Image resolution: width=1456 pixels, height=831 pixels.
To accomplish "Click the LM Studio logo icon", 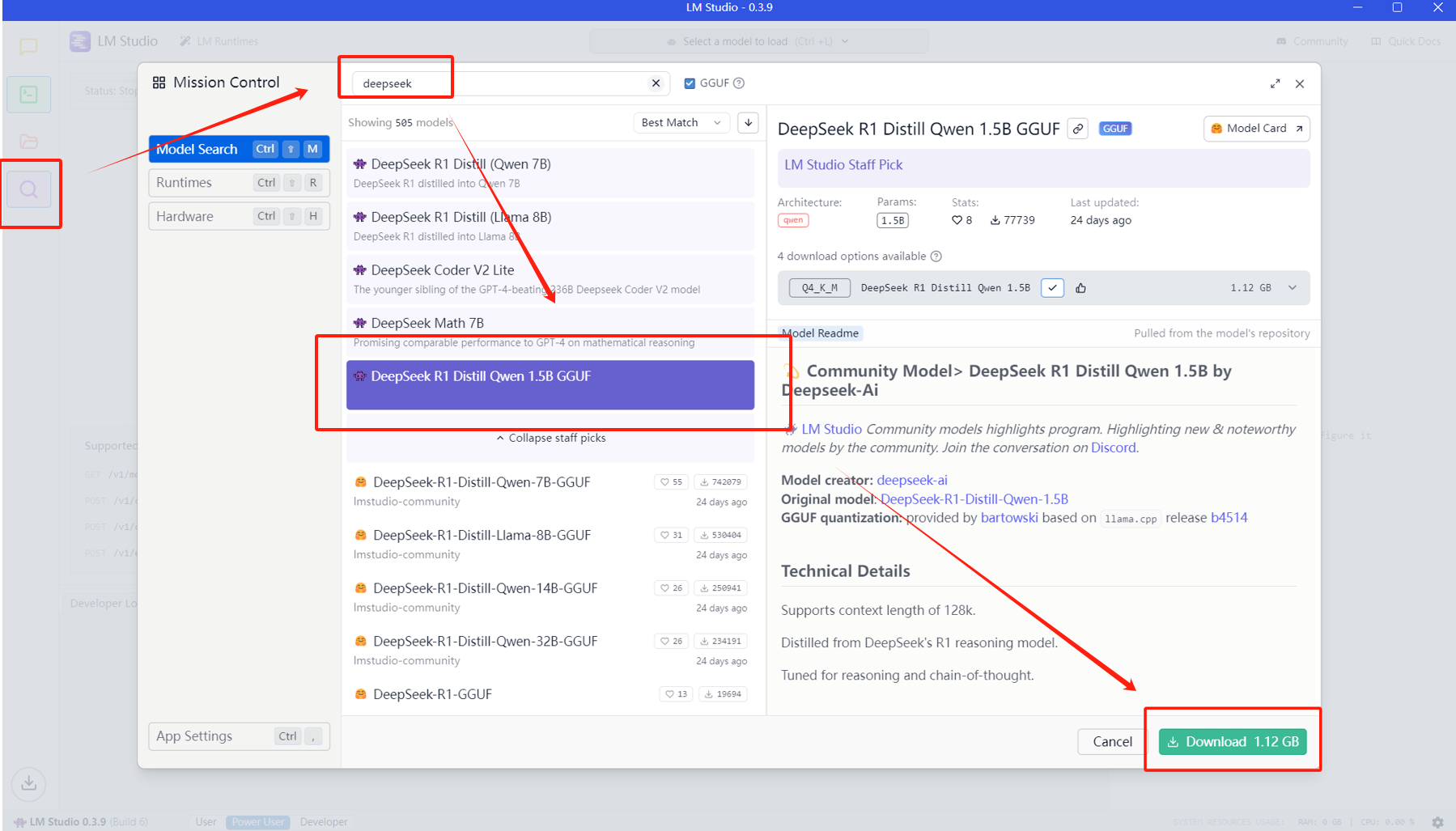I will (x=80, y=41).
